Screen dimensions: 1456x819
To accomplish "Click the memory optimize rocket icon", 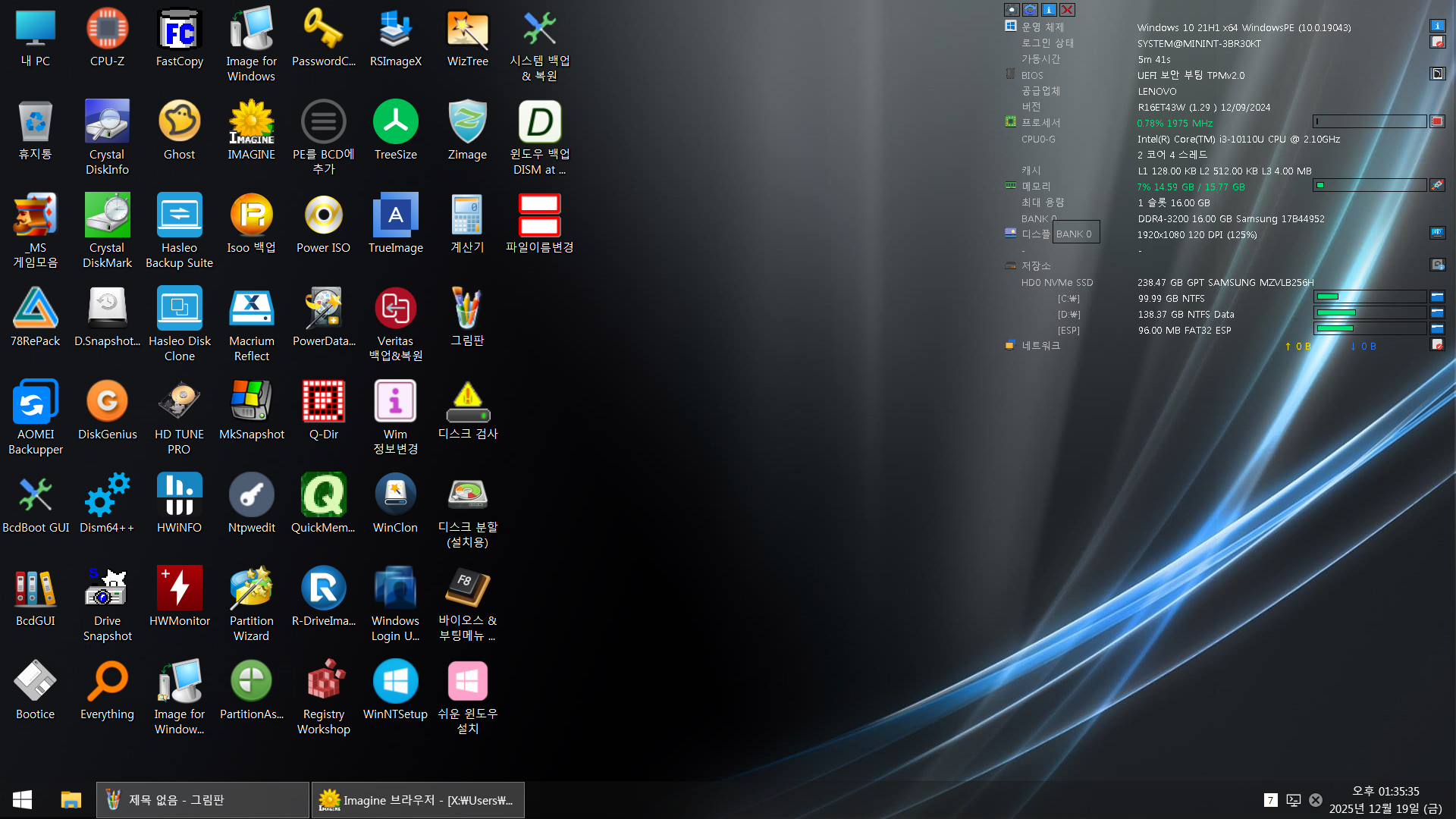I will 1437,186.
